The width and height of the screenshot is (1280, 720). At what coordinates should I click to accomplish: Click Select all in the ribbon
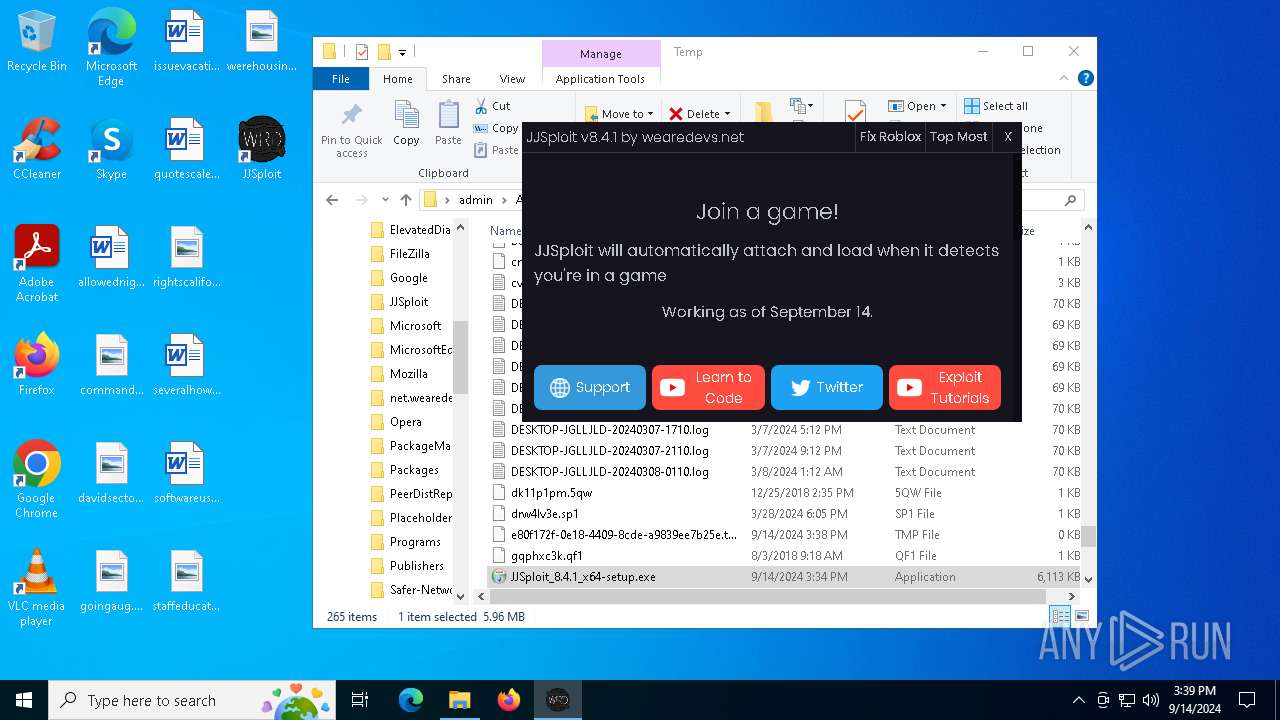click(996, 106)
